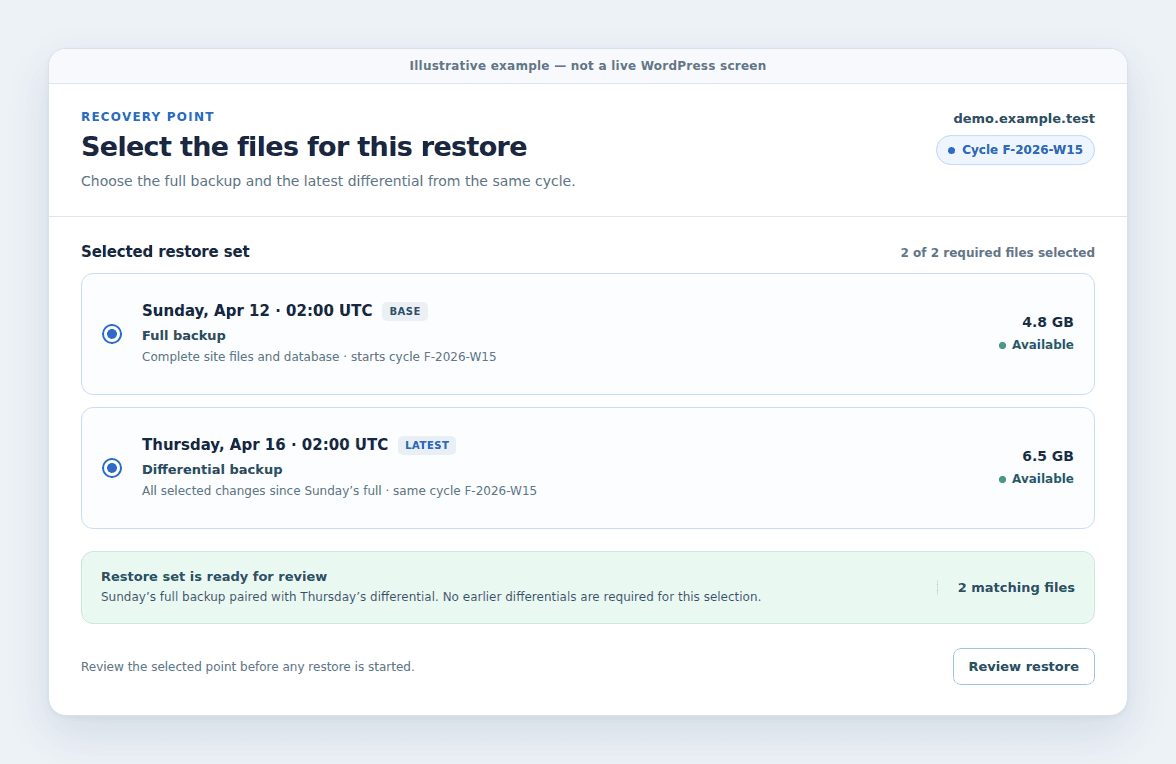The height and width of the screenshot is (764, 1176).
Task: Click the 'Selected restore set' heading
Action: click(165, 252)
